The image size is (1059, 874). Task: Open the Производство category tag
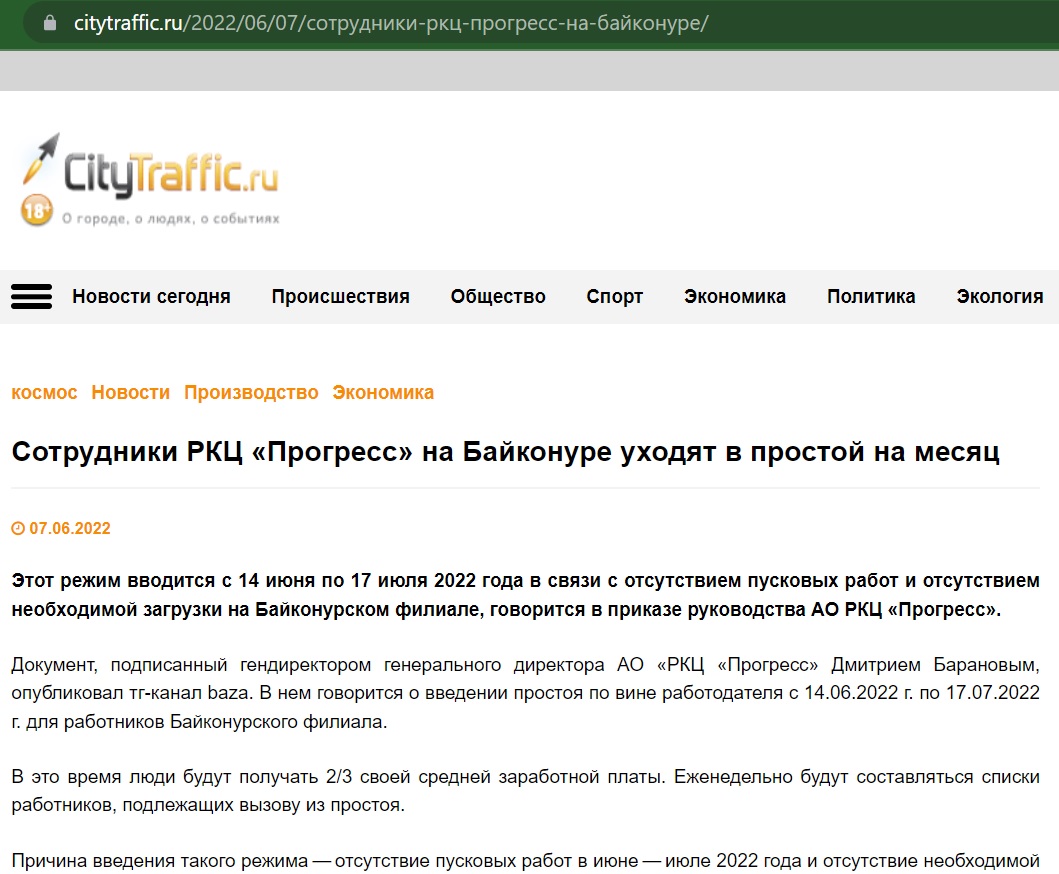(250, 392)
